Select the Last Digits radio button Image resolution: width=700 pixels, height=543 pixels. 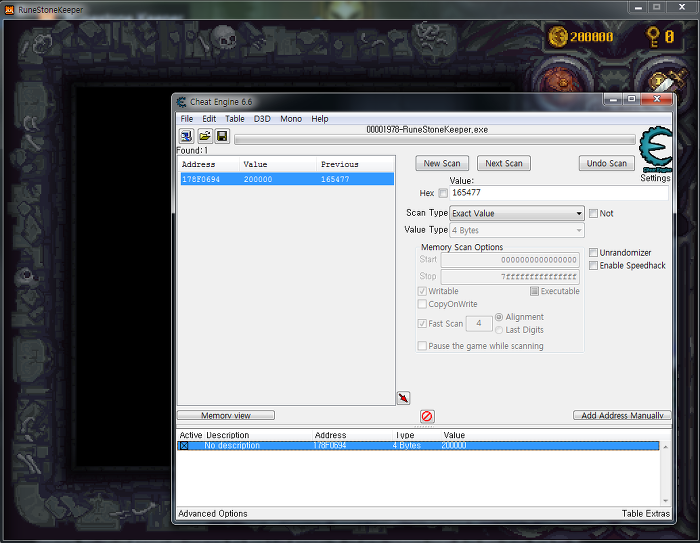499,330
